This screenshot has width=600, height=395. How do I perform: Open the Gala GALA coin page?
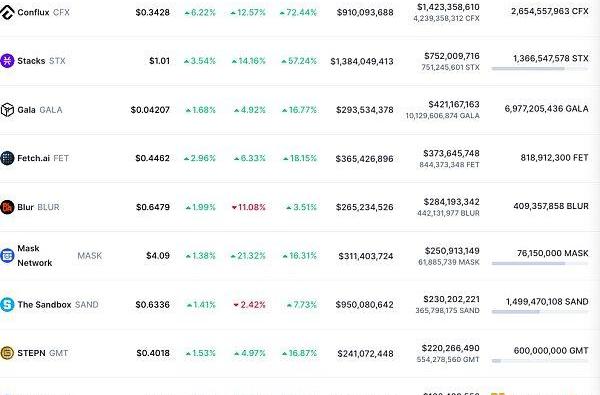(x=40, y=110)
